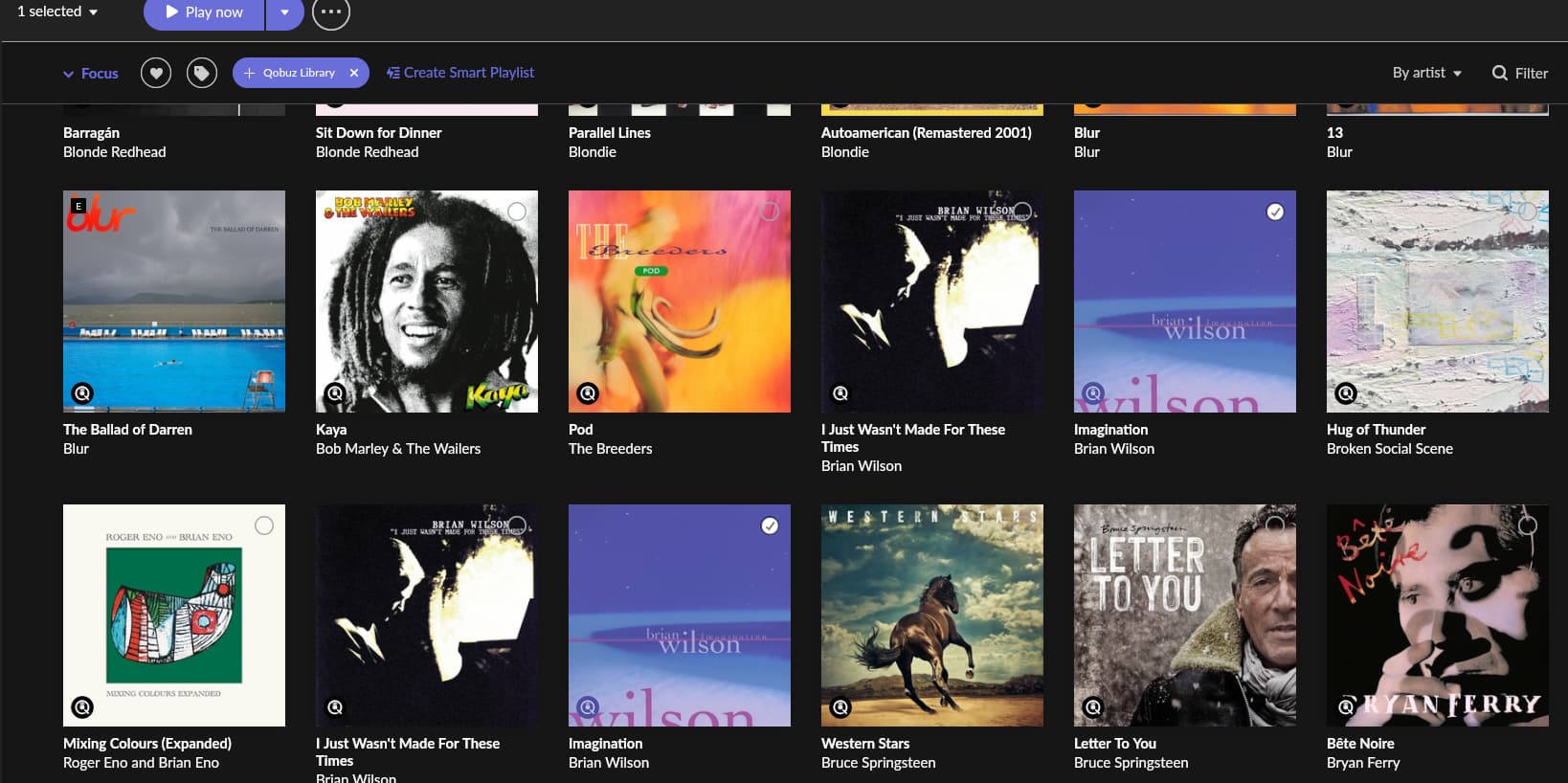
Task: Click Qobuz badge on Pod cover
Action: [588, 392]
